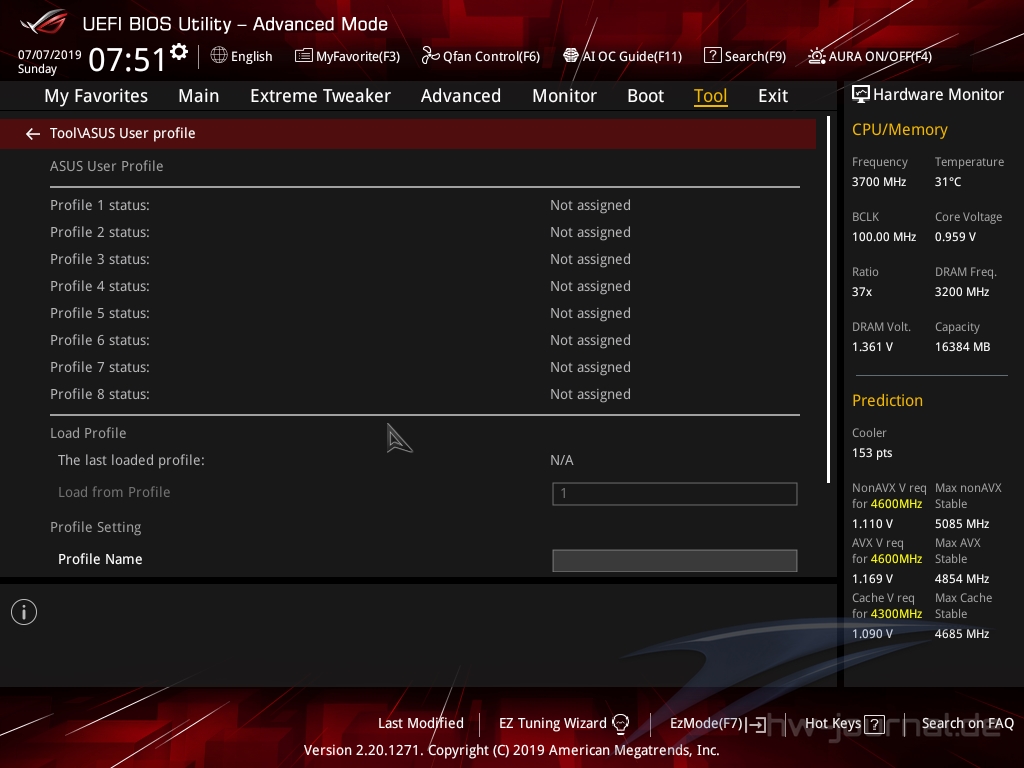Click the Hot Keys question mark icon
The width and height of the screenshot is (1024, 768).
(874, 724)
